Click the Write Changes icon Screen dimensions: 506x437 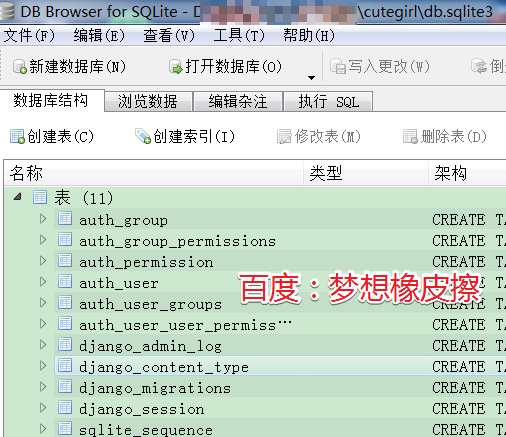pyautogui.click(x=338, y=66)
